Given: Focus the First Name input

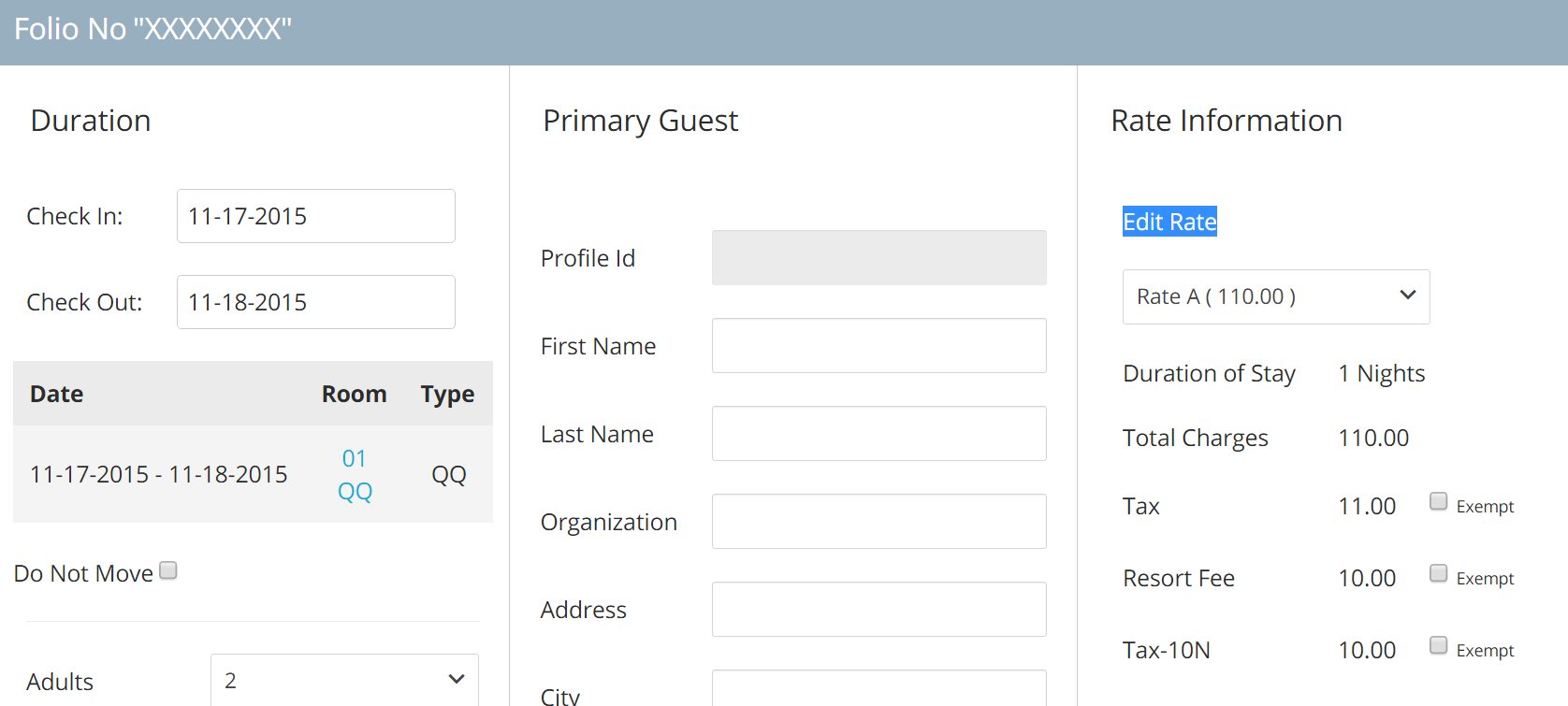Looking at the screenshot, I should tap(879, 345).
